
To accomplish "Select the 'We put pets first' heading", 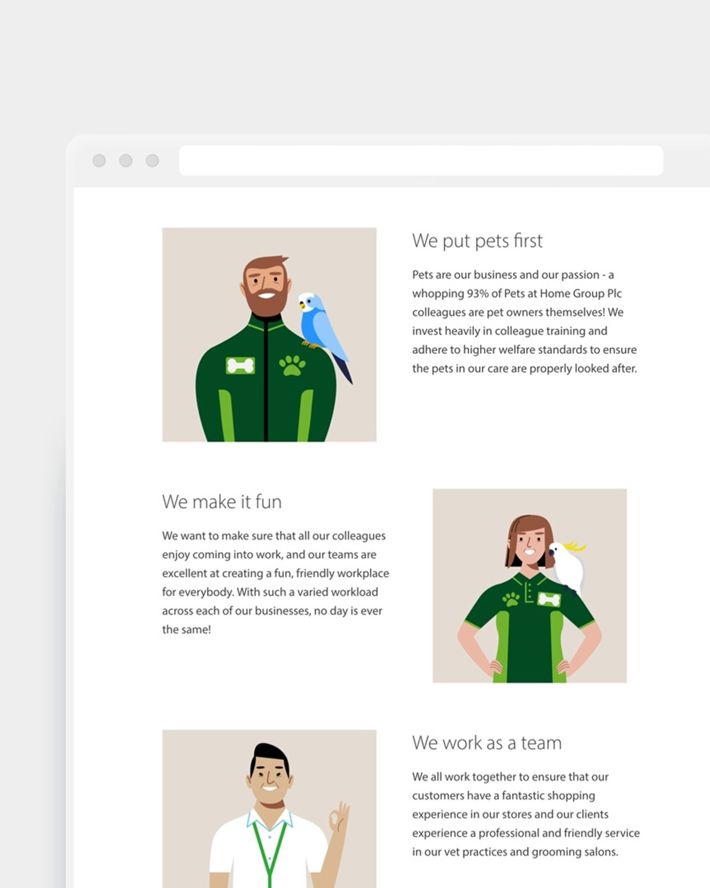I will click(477, 241).
